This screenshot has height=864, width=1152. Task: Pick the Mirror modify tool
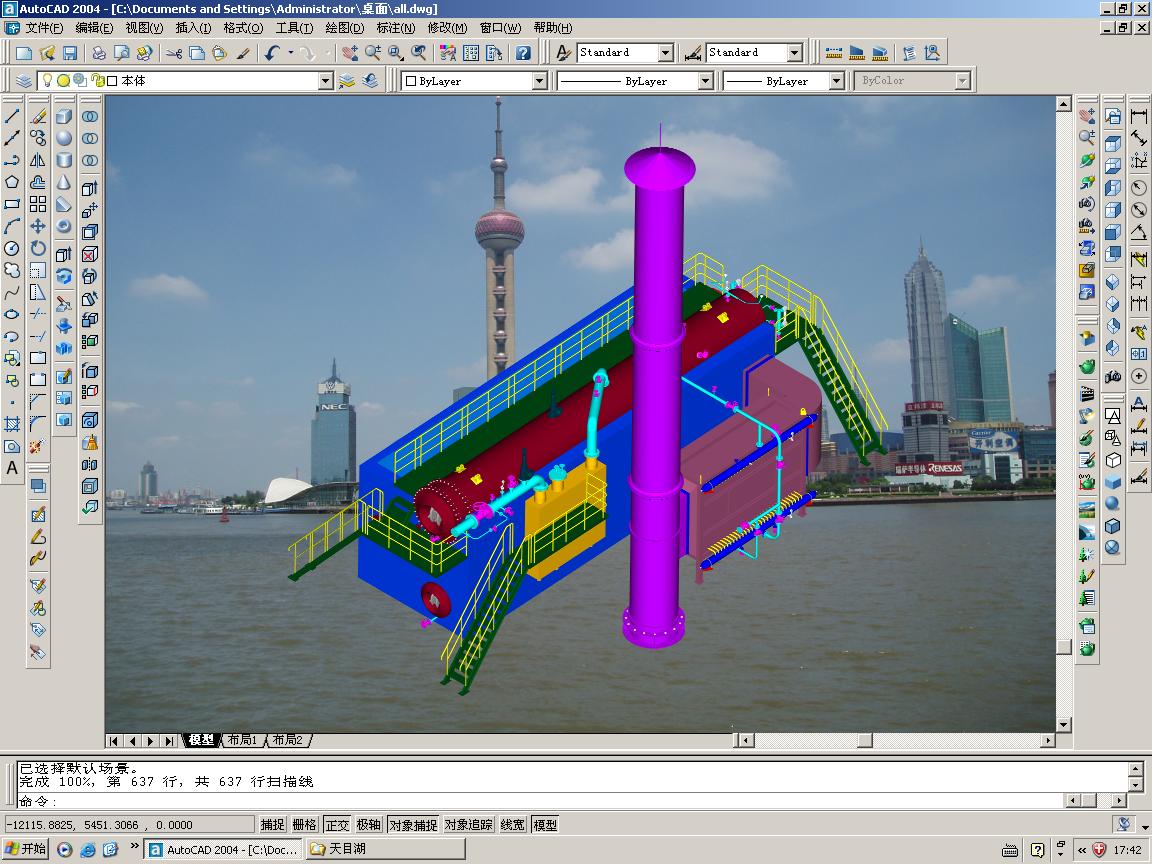tap(38, 160)
